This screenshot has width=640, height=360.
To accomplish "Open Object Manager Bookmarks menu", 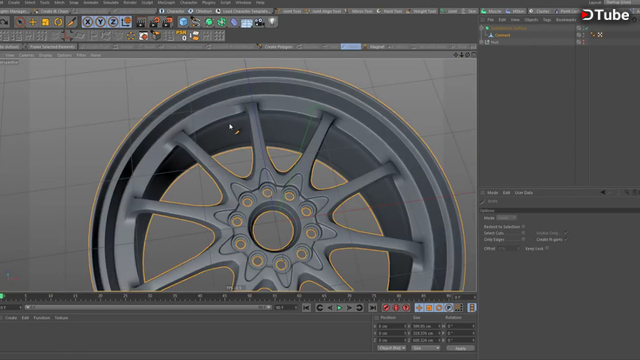I will pyautogui.click(x=566, y=20).
